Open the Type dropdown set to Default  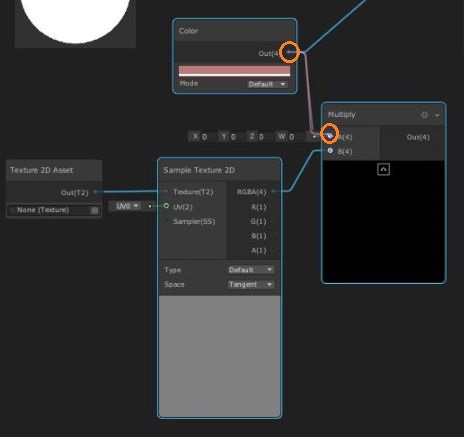point(251,269)
